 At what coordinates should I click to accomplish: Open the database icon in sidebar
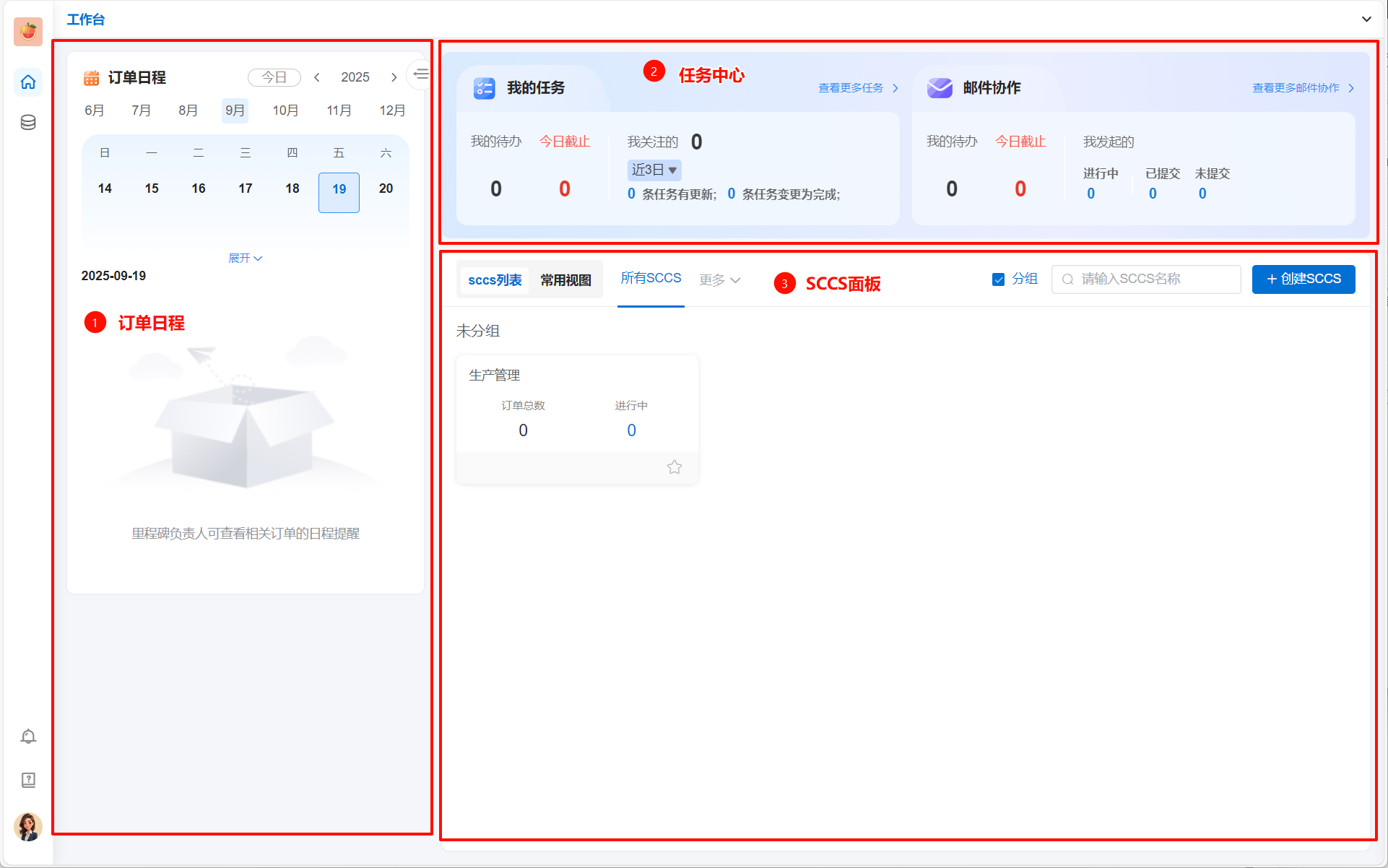pyautogui.click(x=28, y=123)
